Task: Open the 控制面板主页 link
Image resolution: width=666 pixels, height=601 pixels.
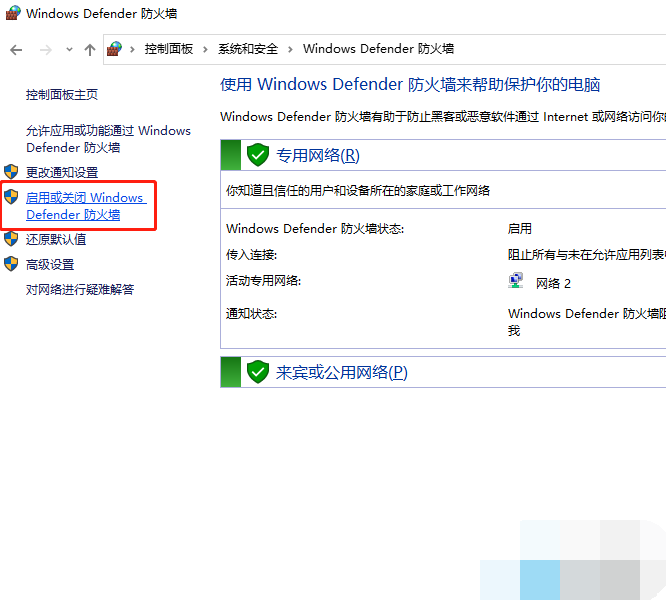Action: point(62,94)
